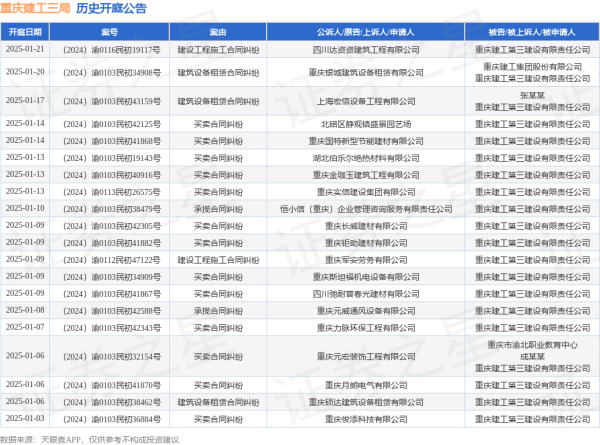The image size is (600, 445).
Task: Click case number 渝0103民初41868号
Action: coord(112,141)
